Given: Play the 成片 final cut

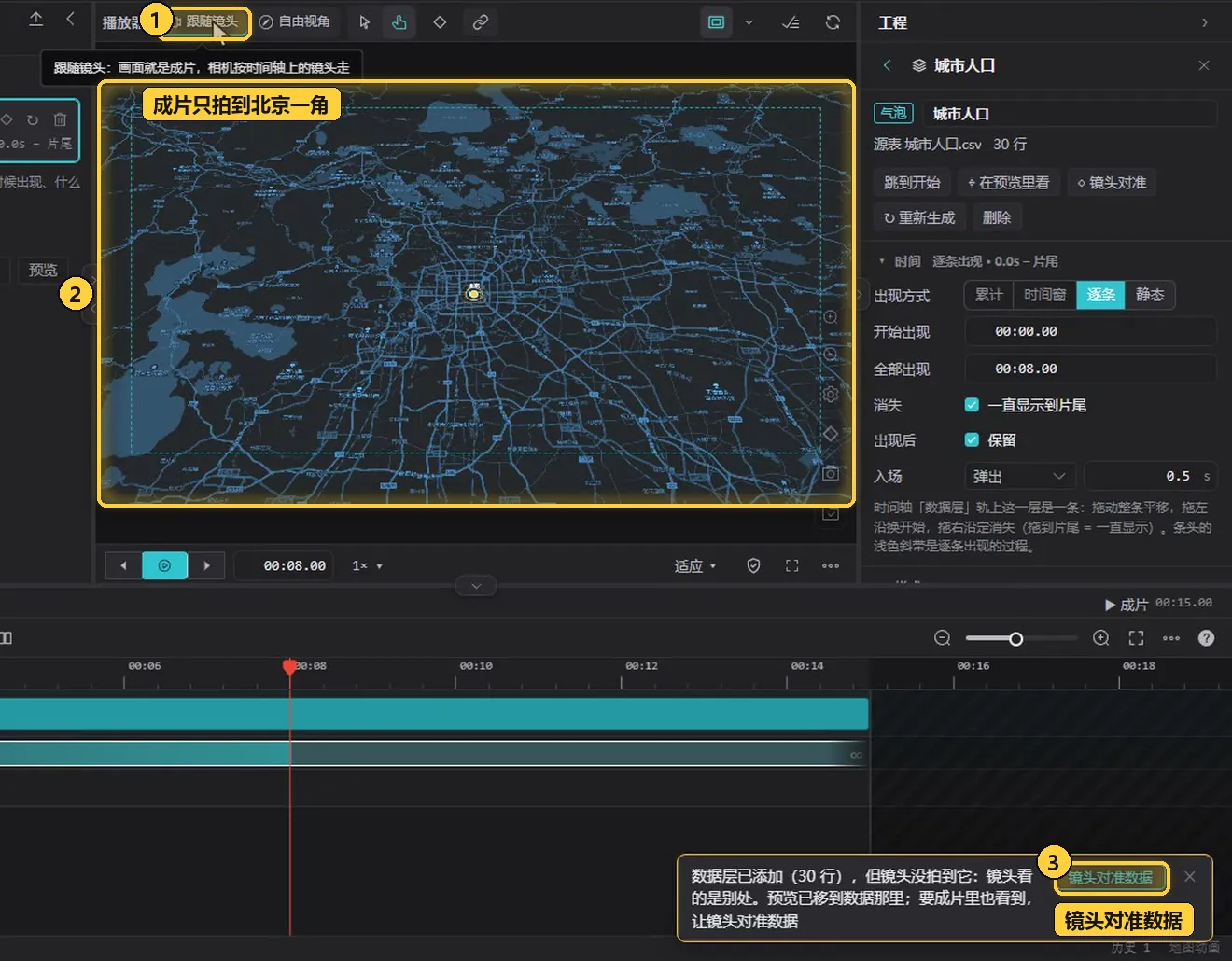Looking at the screenshot, I should click(1126, 605).
